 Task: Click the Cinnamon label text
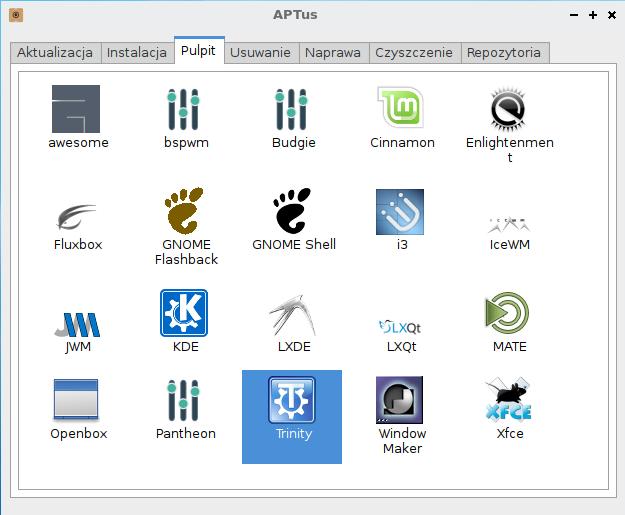click(402, 143)
